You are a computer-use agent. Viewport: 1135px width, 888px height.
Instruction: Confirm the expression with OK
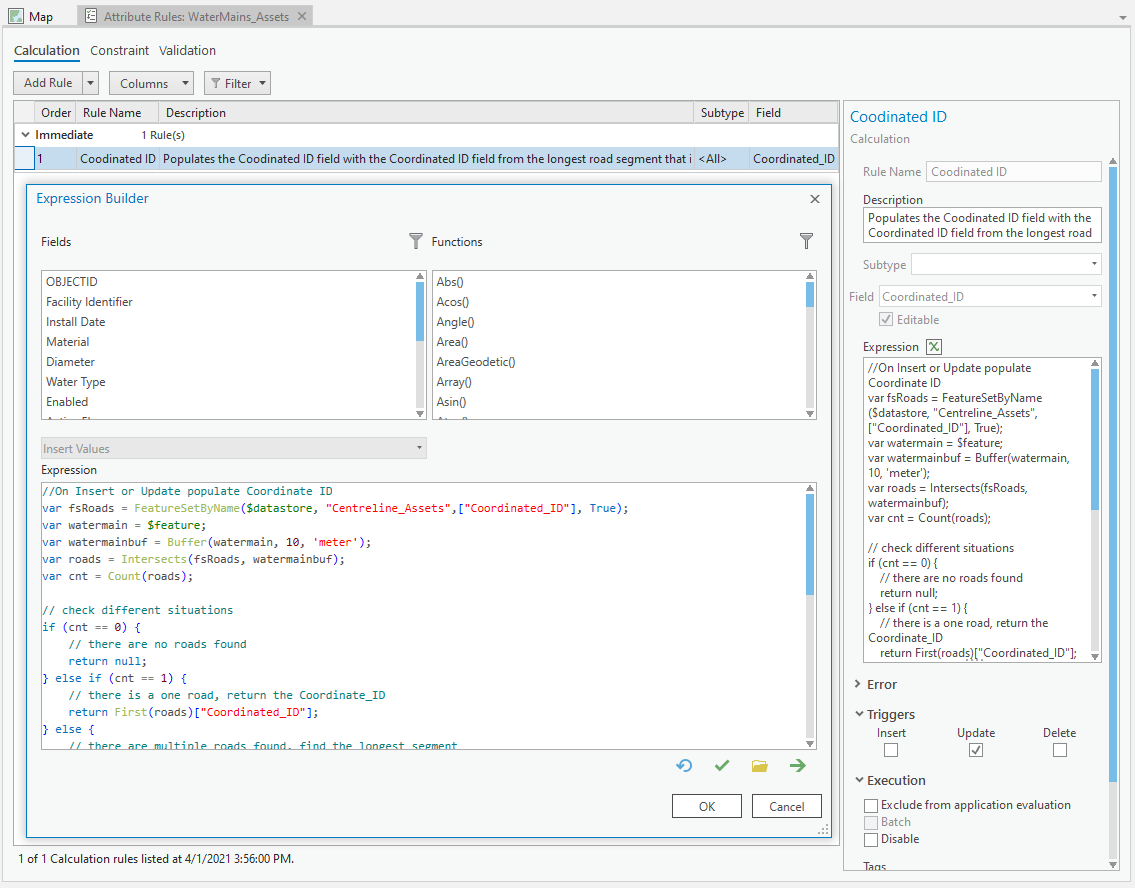coord(707,806)
